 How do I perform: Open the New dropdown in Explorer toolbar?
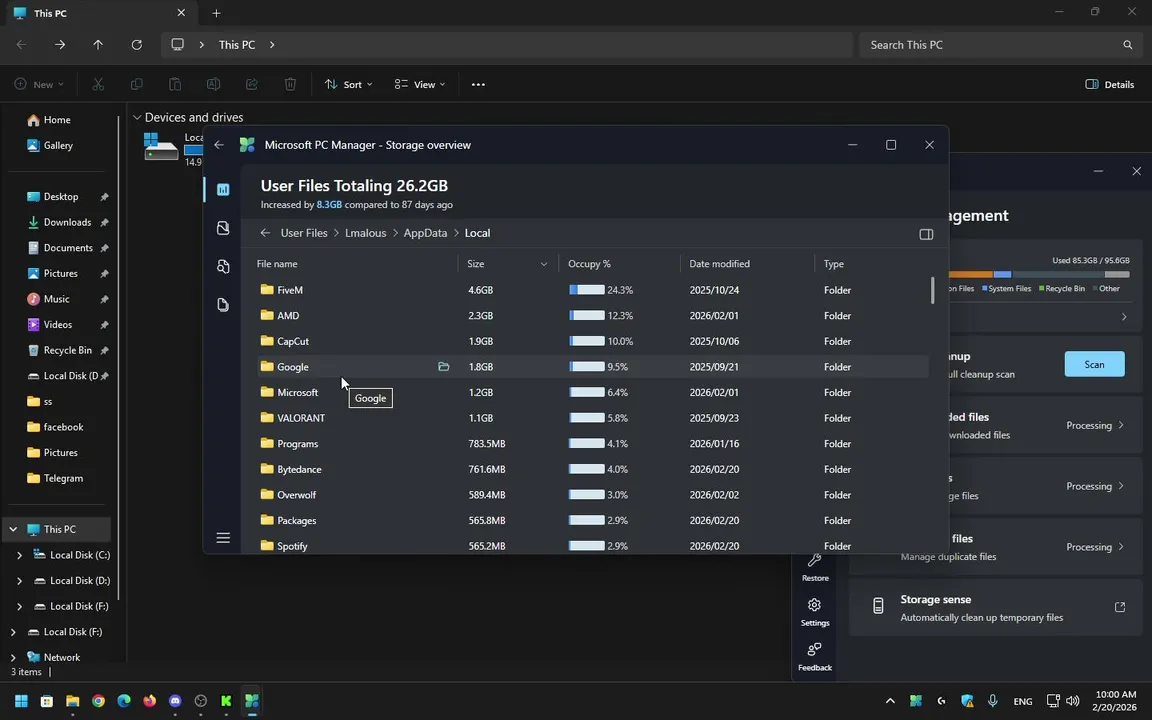point(39,84)
